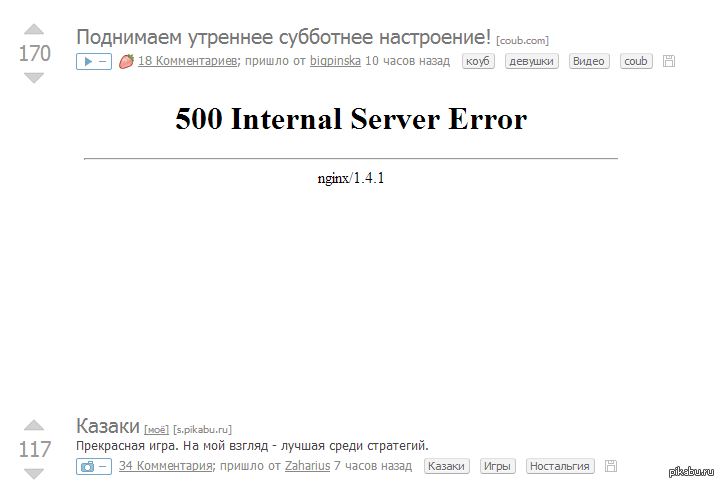
Task: Downvote the post rated 170
Action: point(34,78)
